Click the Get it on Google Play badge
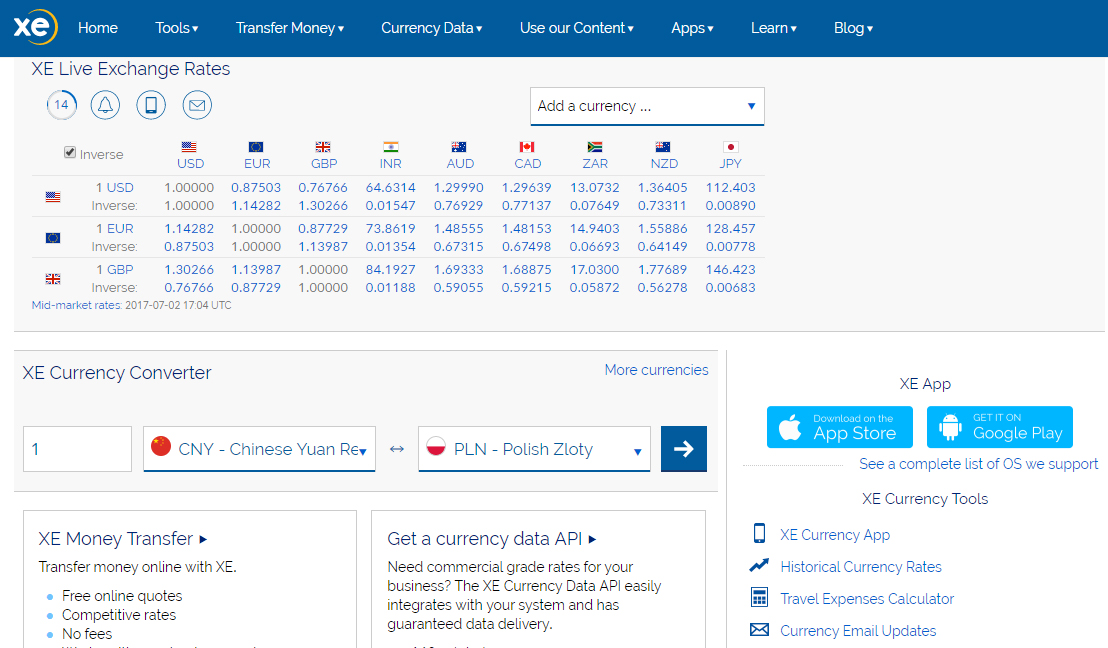The image size is (1108, 648). point(999,427)
